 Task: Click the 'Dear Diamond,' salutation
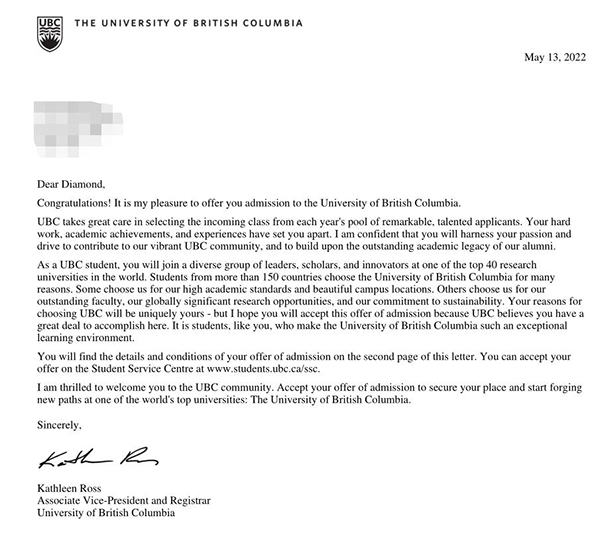tap(69, 183)
